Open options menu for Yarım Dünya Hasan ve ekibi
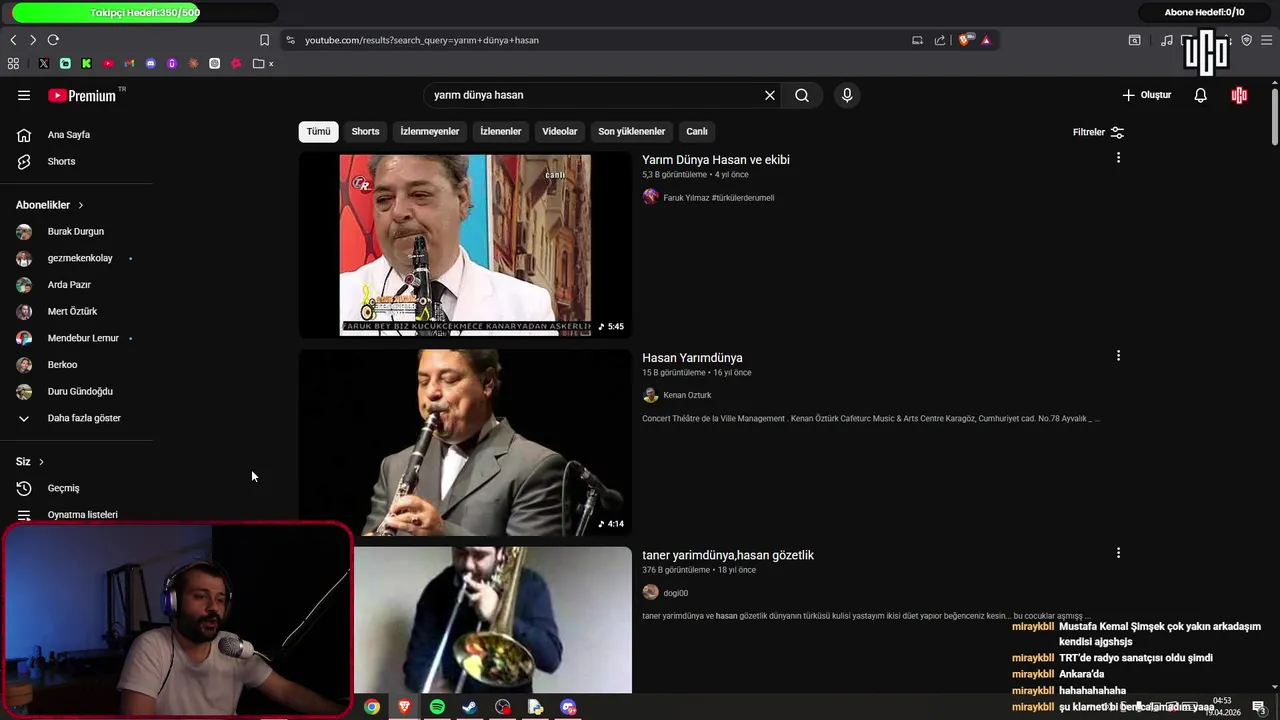 point(1118,158)
